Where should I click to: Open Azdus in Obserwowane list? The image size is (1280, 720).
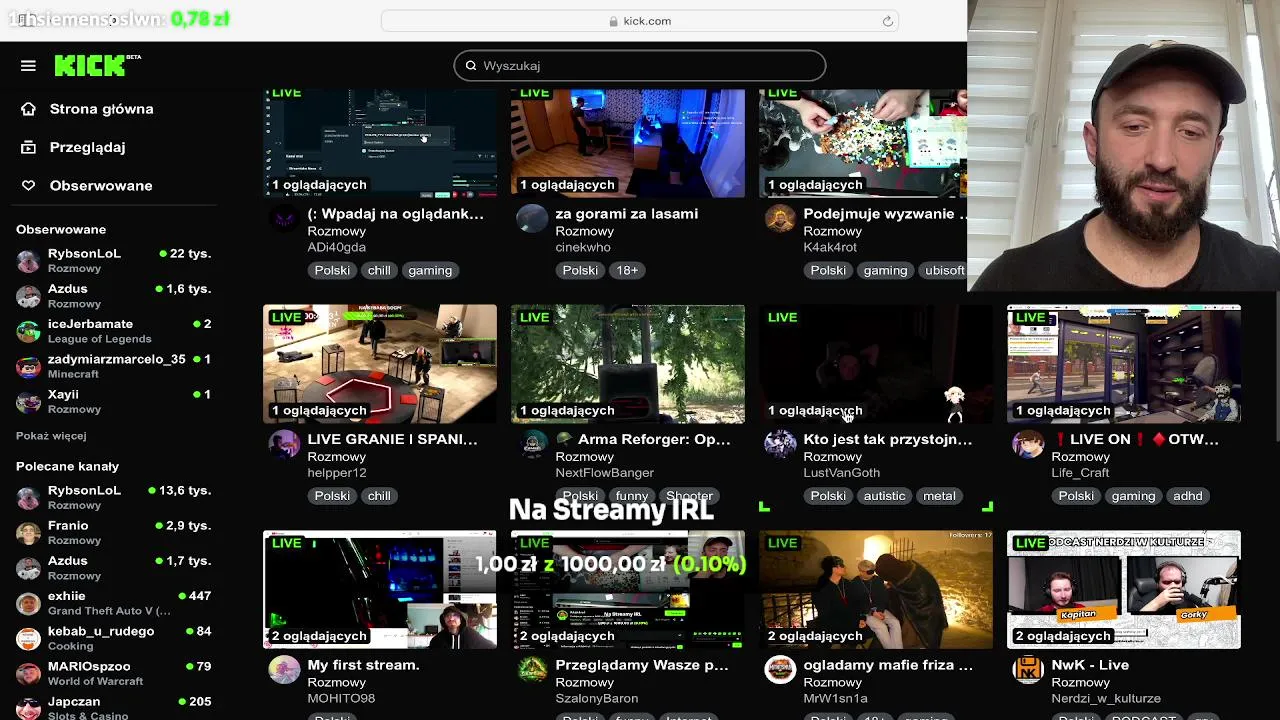click(115, 296)
